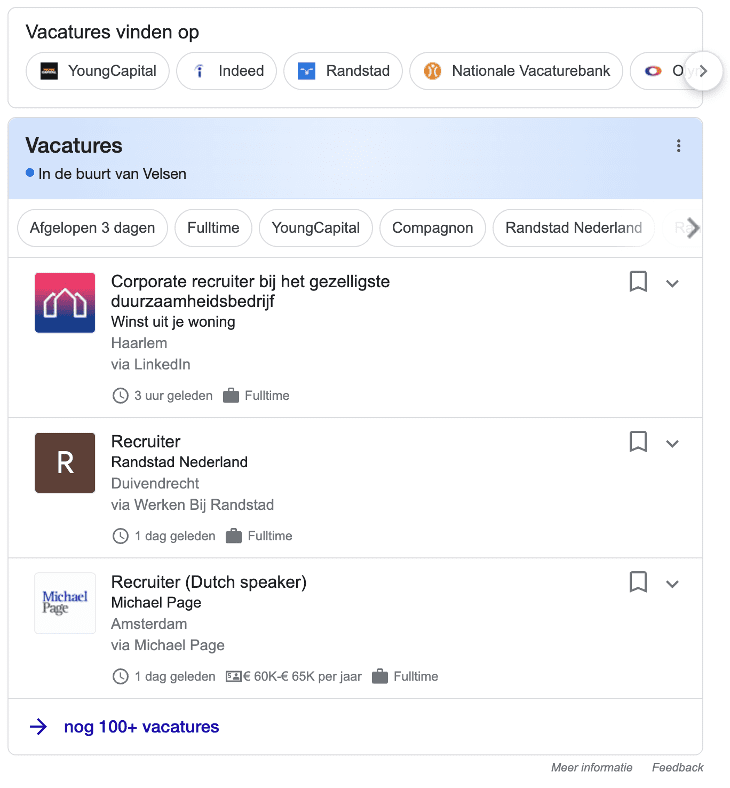
Task: Show more job sites with the next arrow
Action: tap(703, 71)
